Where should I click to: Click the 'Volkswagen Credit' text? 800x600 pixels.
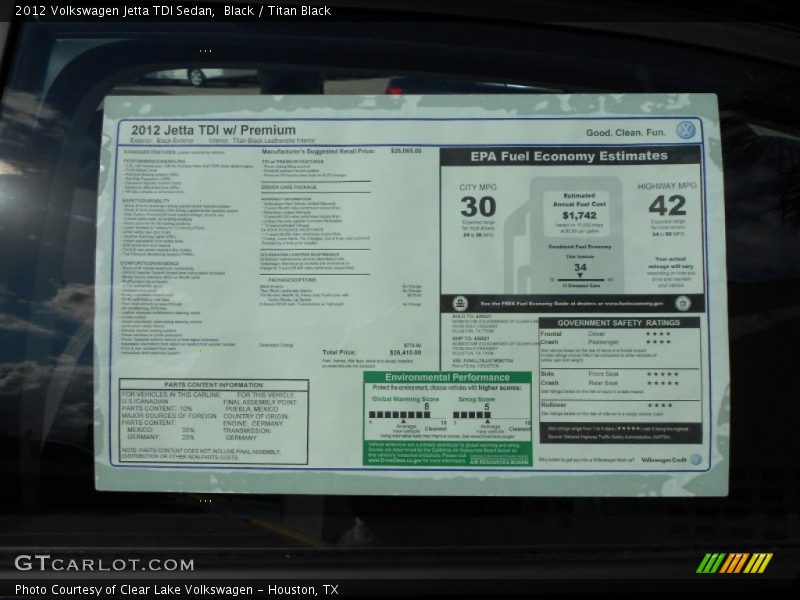tap(664, 460)
